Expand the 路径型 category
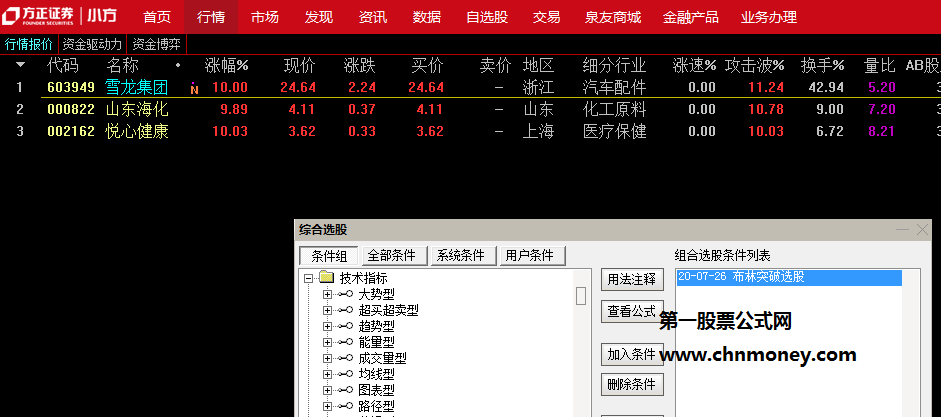The width and height of the screenshot is (941, 417). 327,406
